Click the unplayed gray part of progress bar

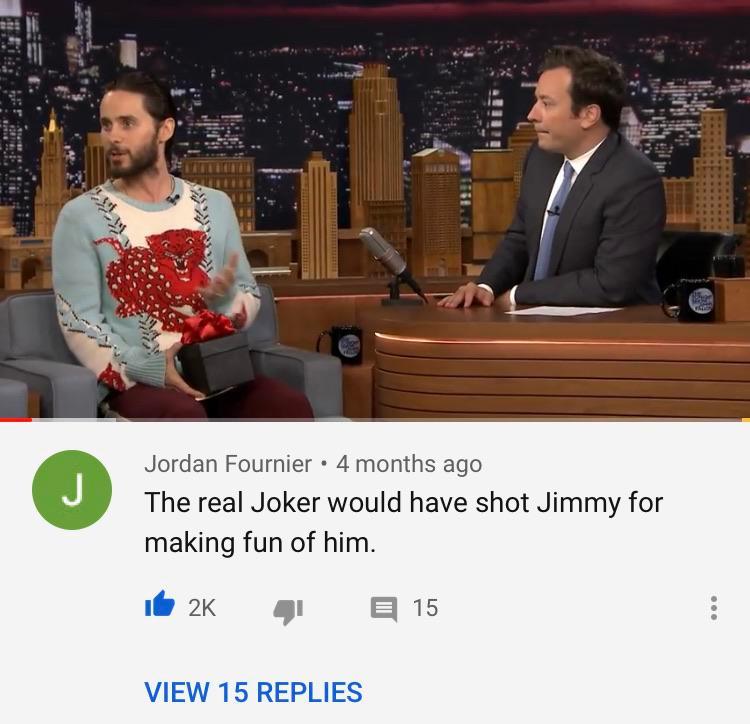tap(386, 419)
